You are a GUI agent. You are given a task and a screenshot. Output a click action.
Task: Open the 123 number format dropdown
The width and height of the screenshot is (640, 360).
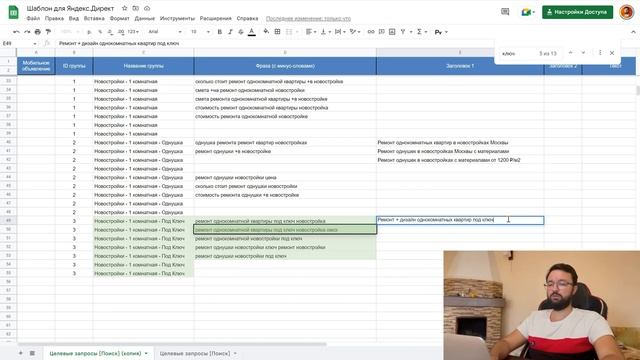[133, 32]
